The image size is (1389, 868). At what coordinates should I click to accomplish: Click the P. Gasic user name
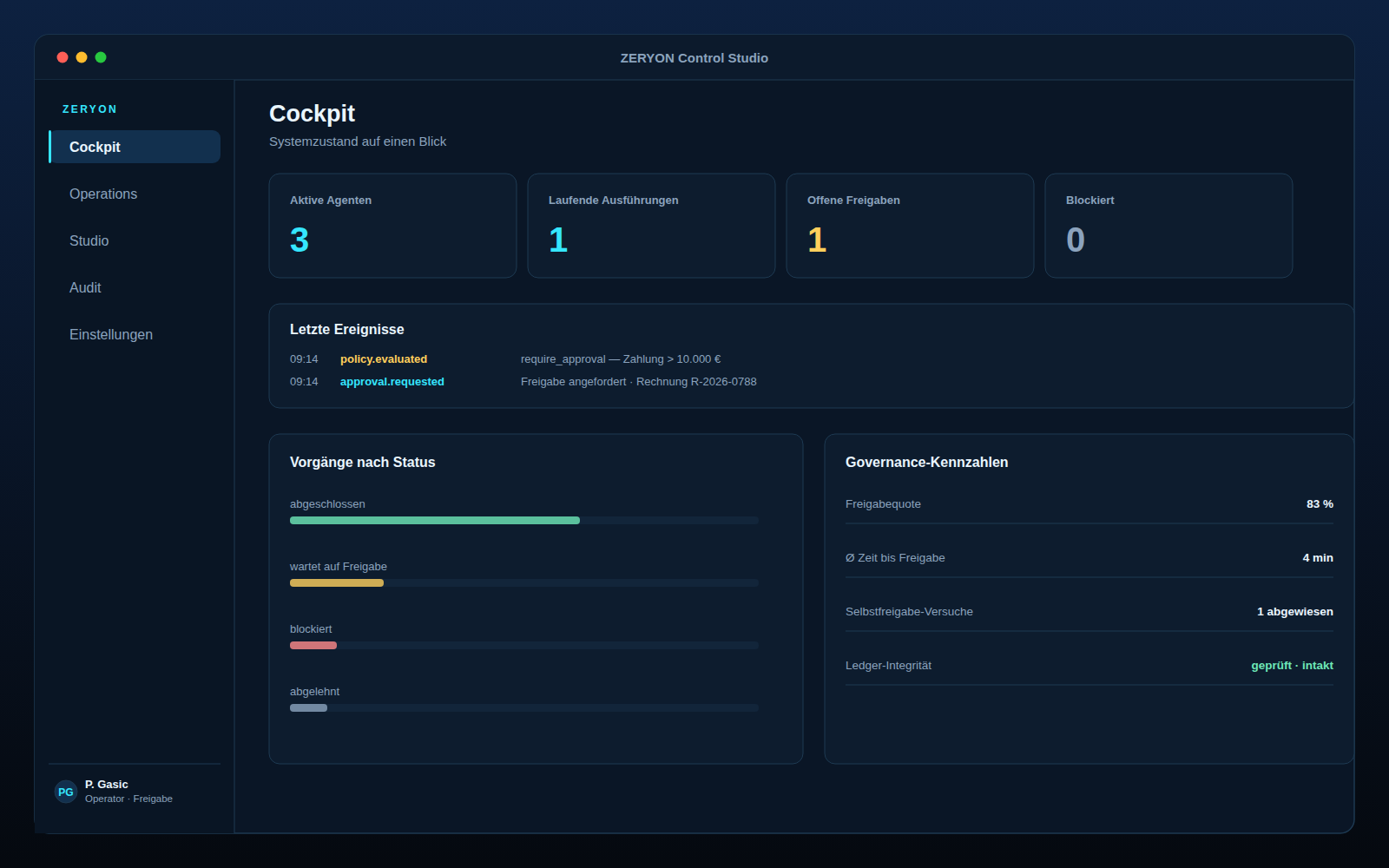click(x=107, y=785)
